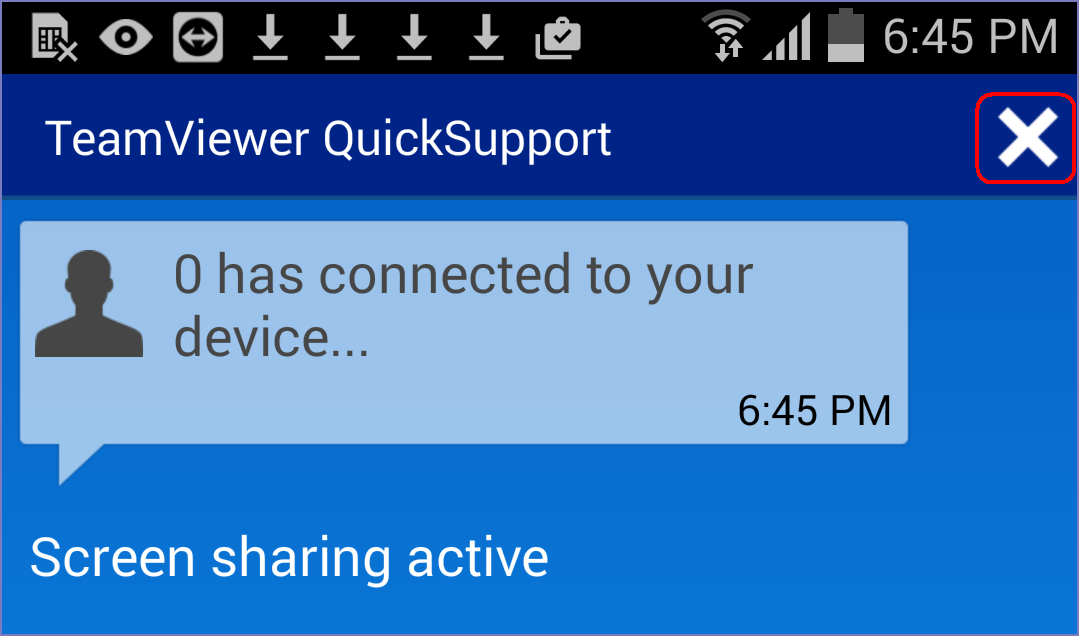The image size is (1079, 636).
Task: Tap the user silhouette avatar in message
Action: pos(89,304)
